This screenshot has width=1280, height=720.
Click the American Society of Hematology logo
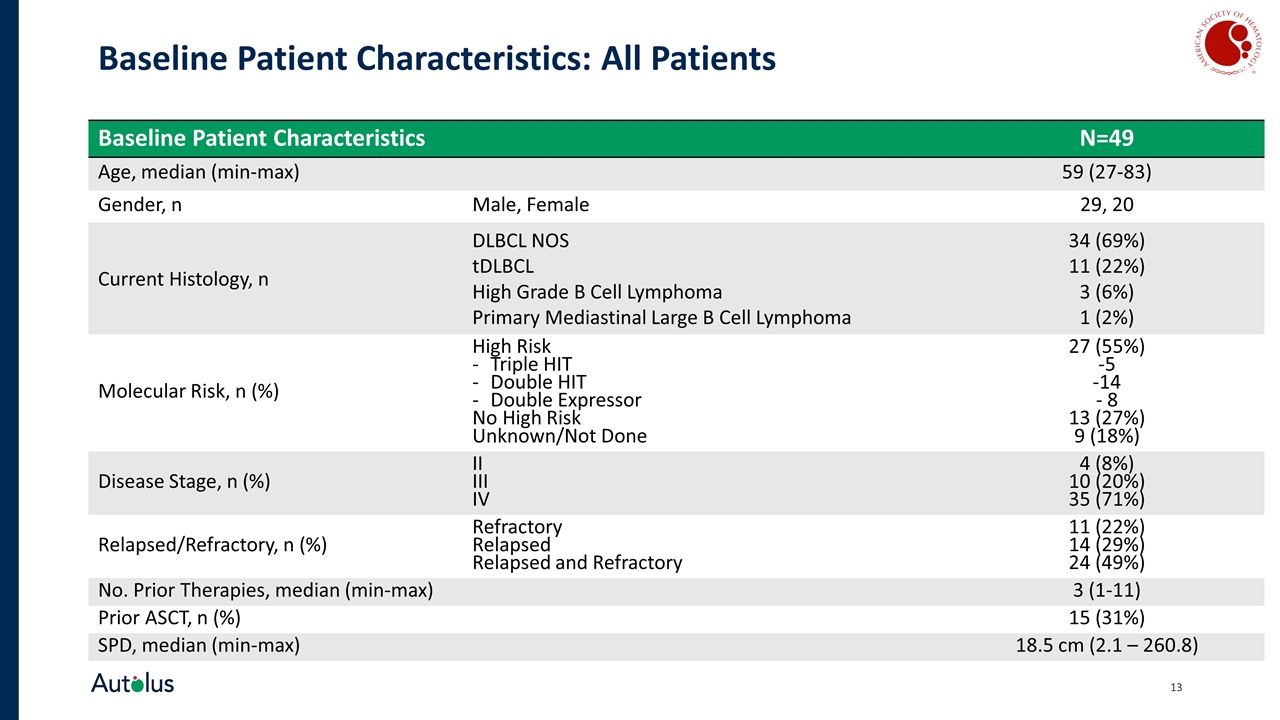[x=1226, y=47]
